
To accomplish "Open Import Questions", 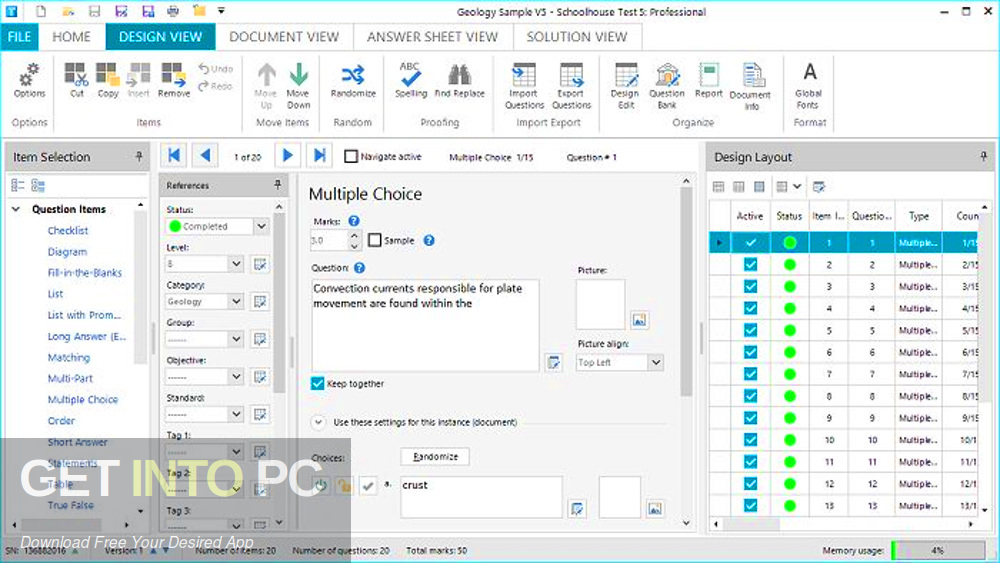I will [524, 86].
